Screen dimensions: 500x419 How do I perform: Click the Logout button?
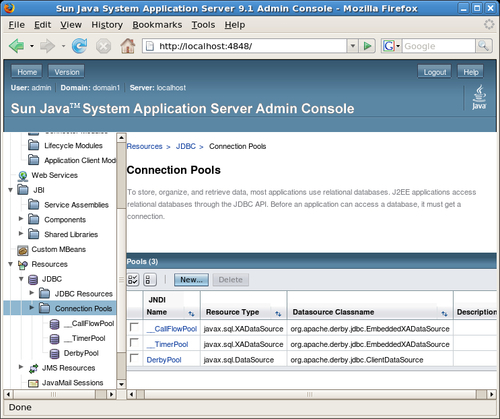tap(435, 72)
